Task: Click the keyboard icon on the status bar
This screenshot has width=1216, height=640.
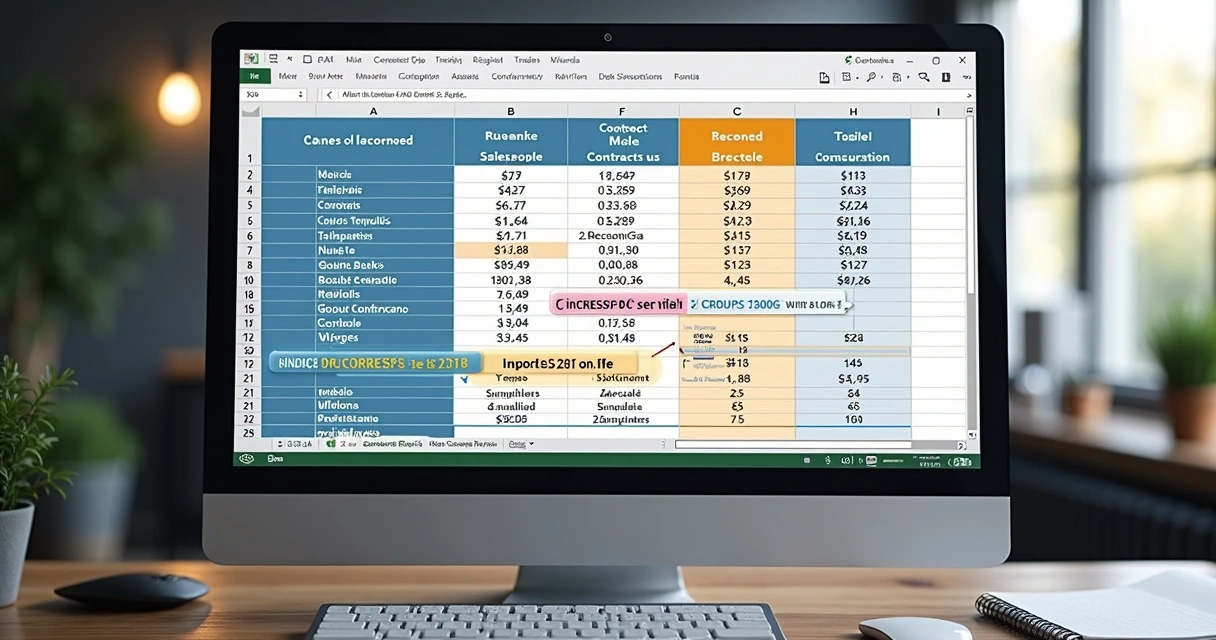Action: tap(869, 459)
